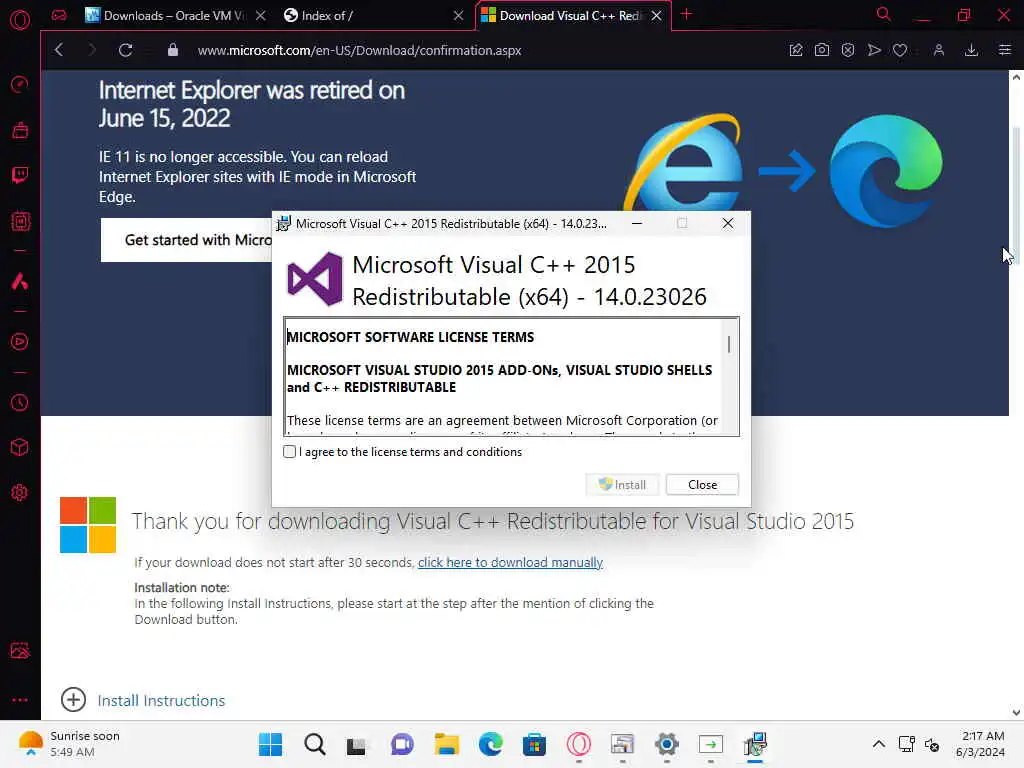1024x768 pixels.
Task: Open sidebar three-dots setup menu
Action: point(20,699)
